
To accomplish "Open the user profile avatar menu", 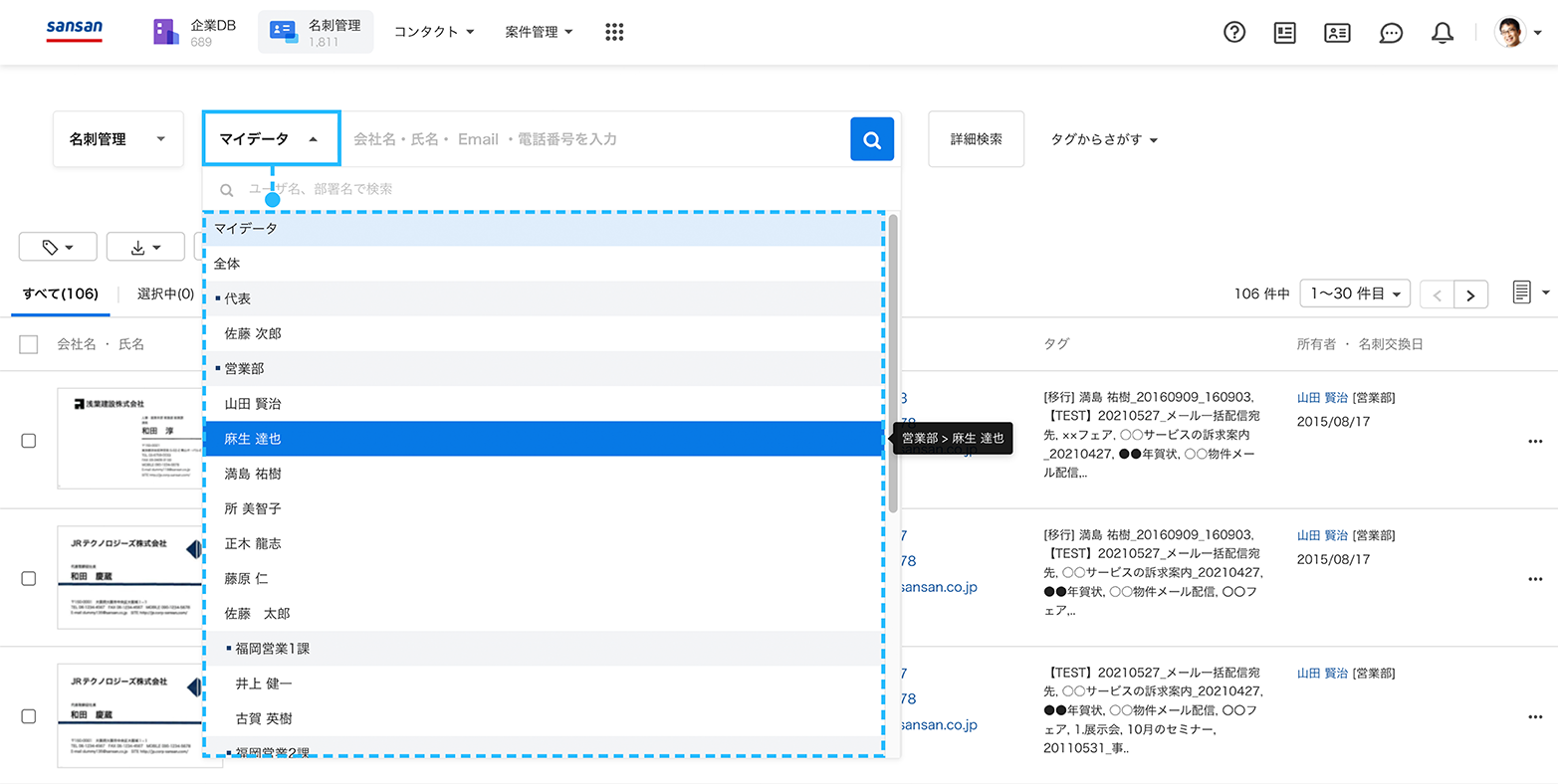I will click(x=1518, y=32).
